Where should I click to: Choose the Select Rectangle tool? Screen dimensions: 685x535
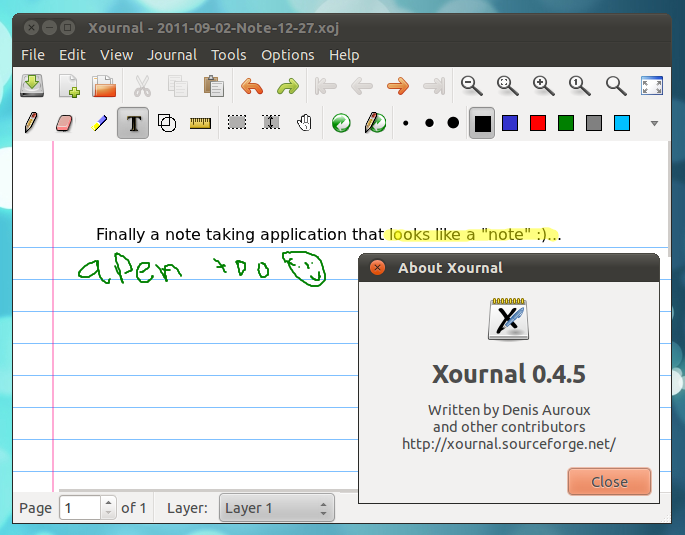[237, 122]
